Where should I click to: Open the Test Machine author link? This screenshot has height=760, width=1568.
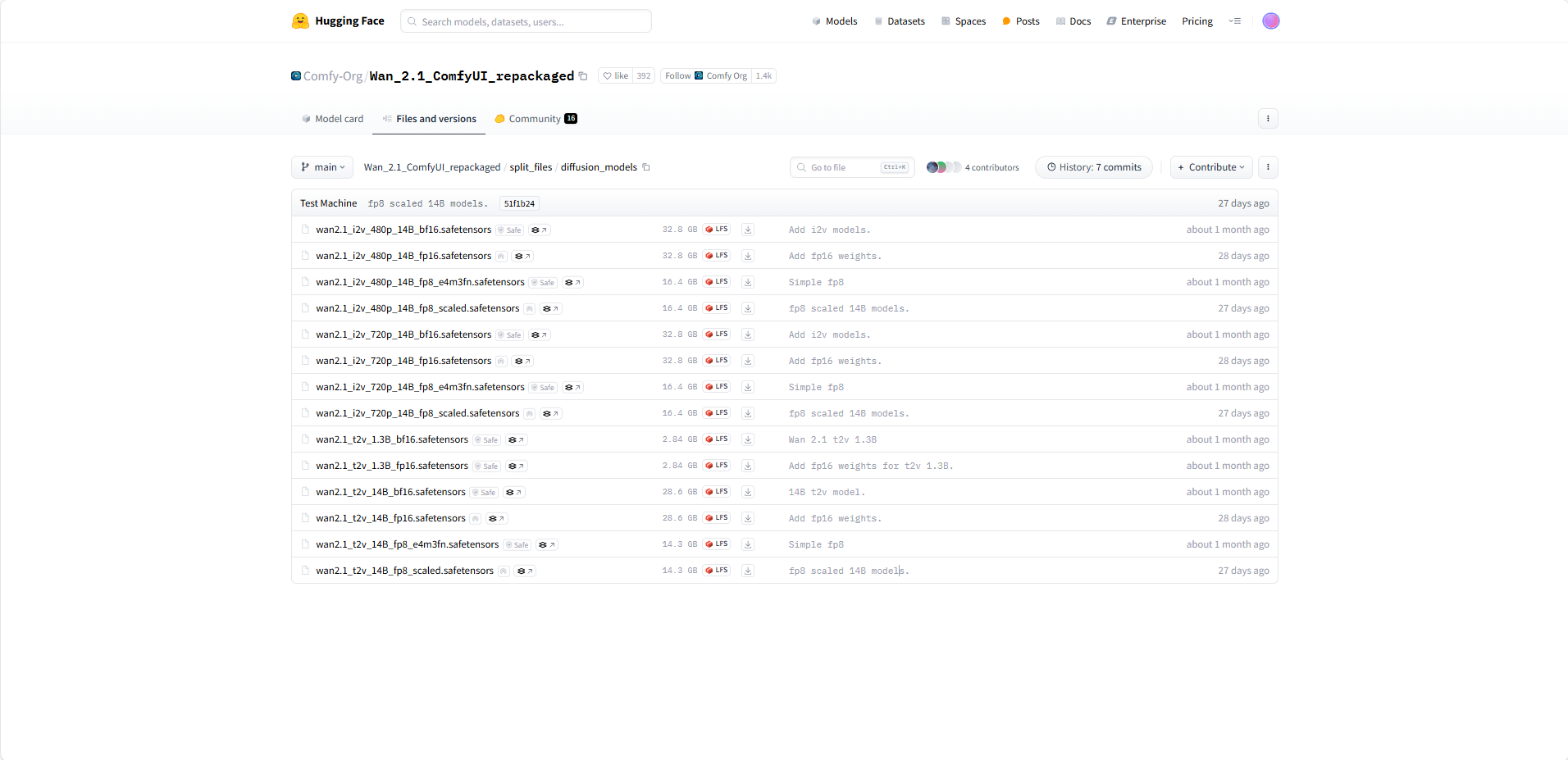pyautogui.click(x=328, y=203)
